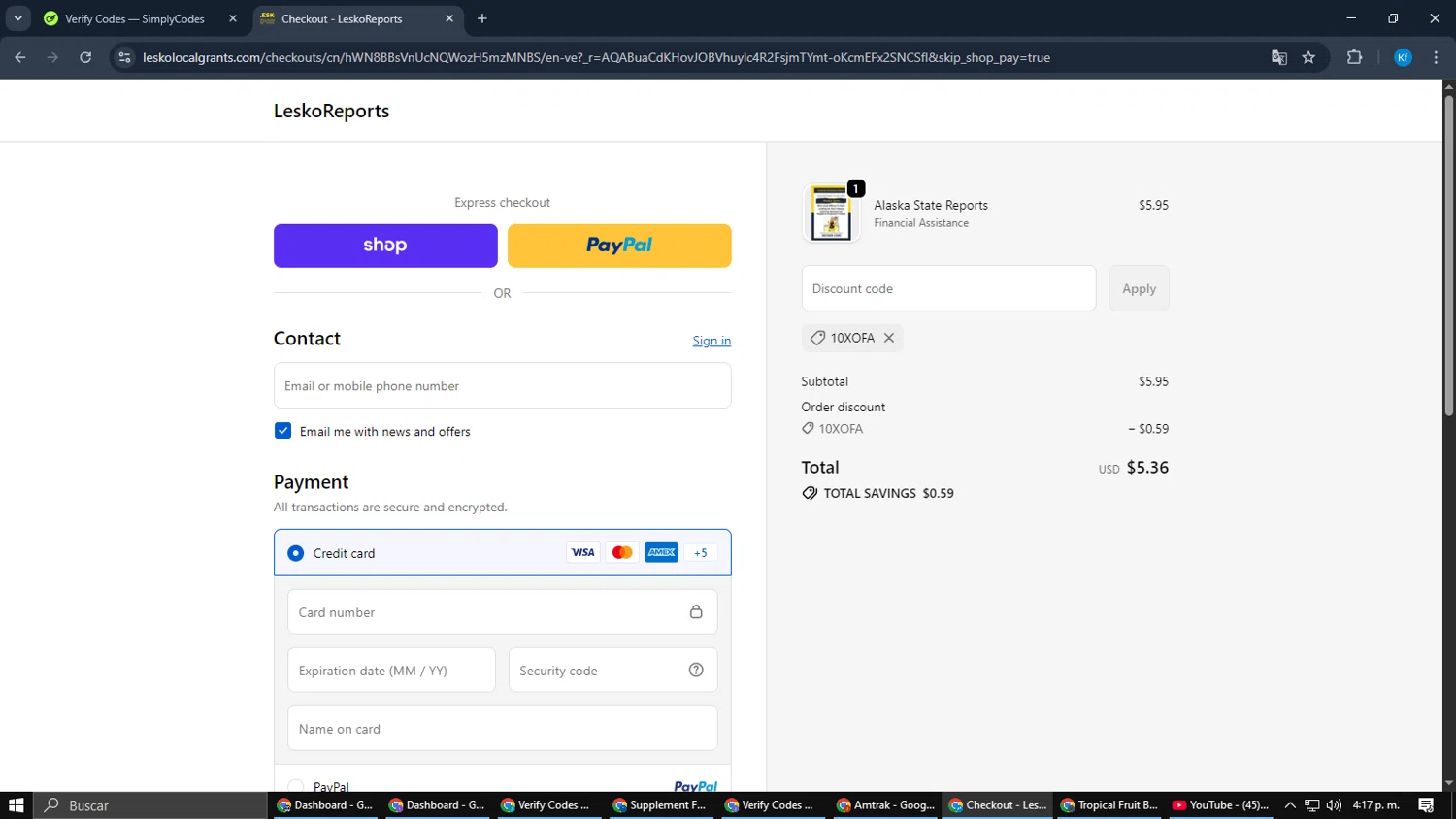
Task: Click the Visa card icon
Action: [582, 553]
